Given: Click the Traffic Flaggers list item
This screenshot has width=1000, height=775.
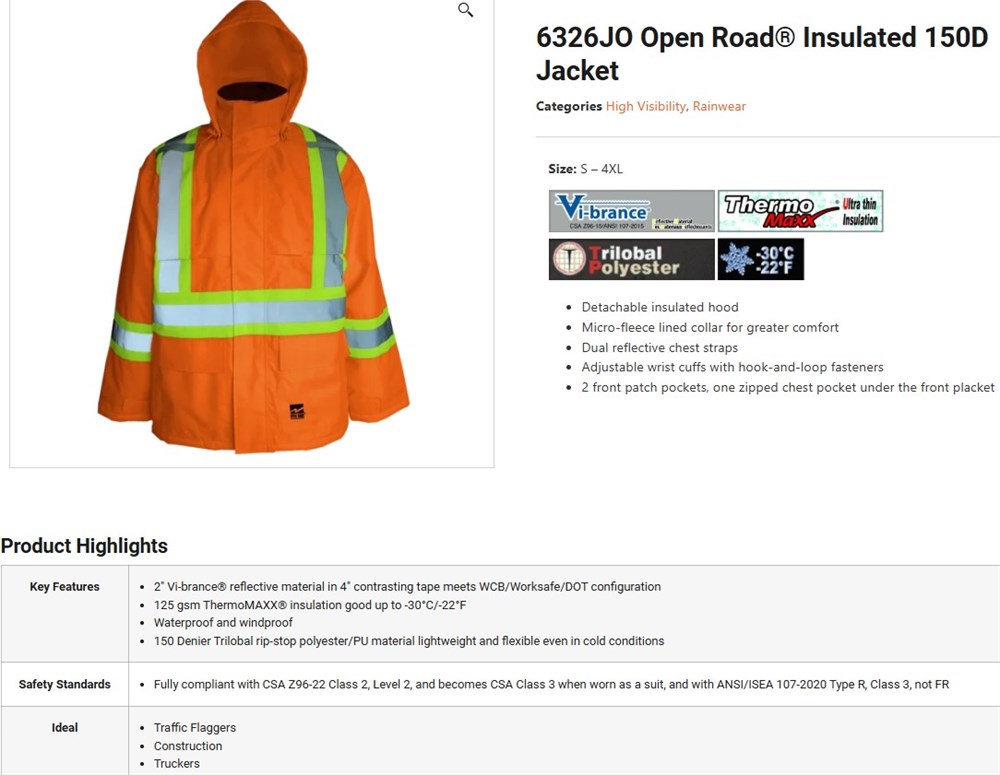Looking at the screenshot, I should [195, 728].
